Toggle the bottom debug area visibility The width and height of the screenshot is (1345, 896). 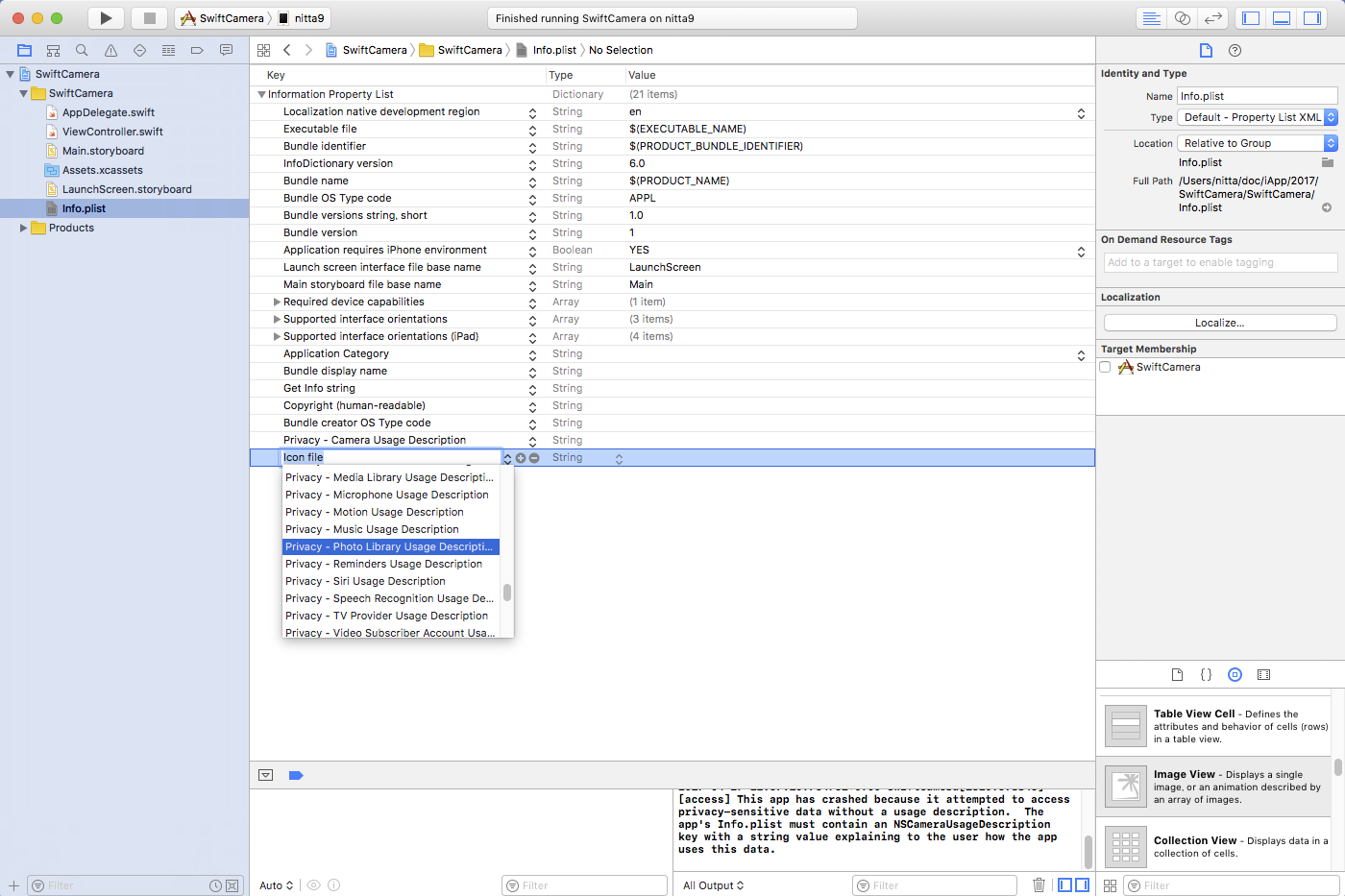(x=1282, y=18)
